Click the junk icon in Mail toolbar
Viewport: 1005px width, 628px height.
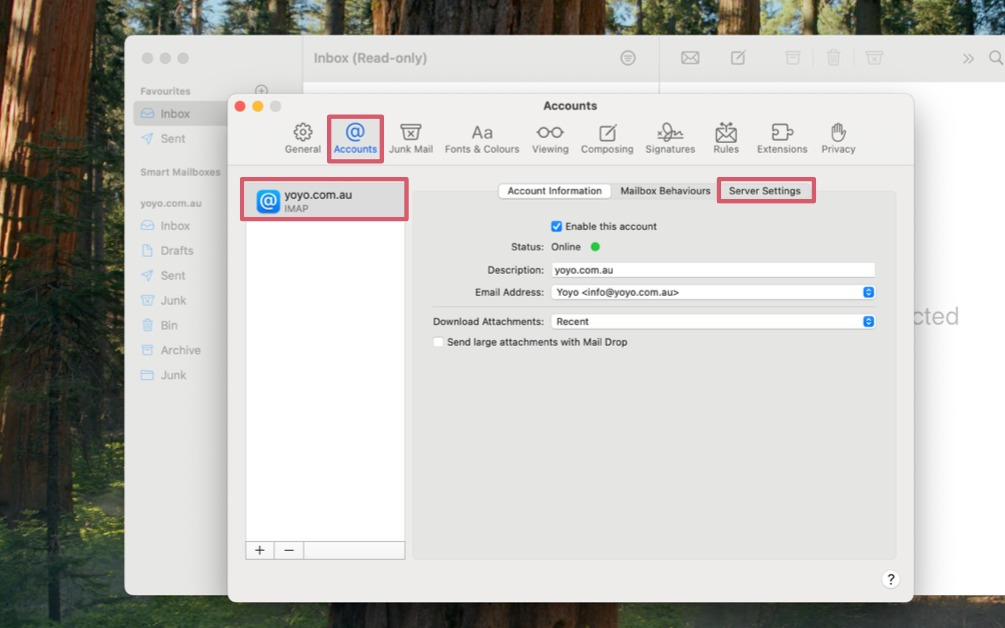874,58
